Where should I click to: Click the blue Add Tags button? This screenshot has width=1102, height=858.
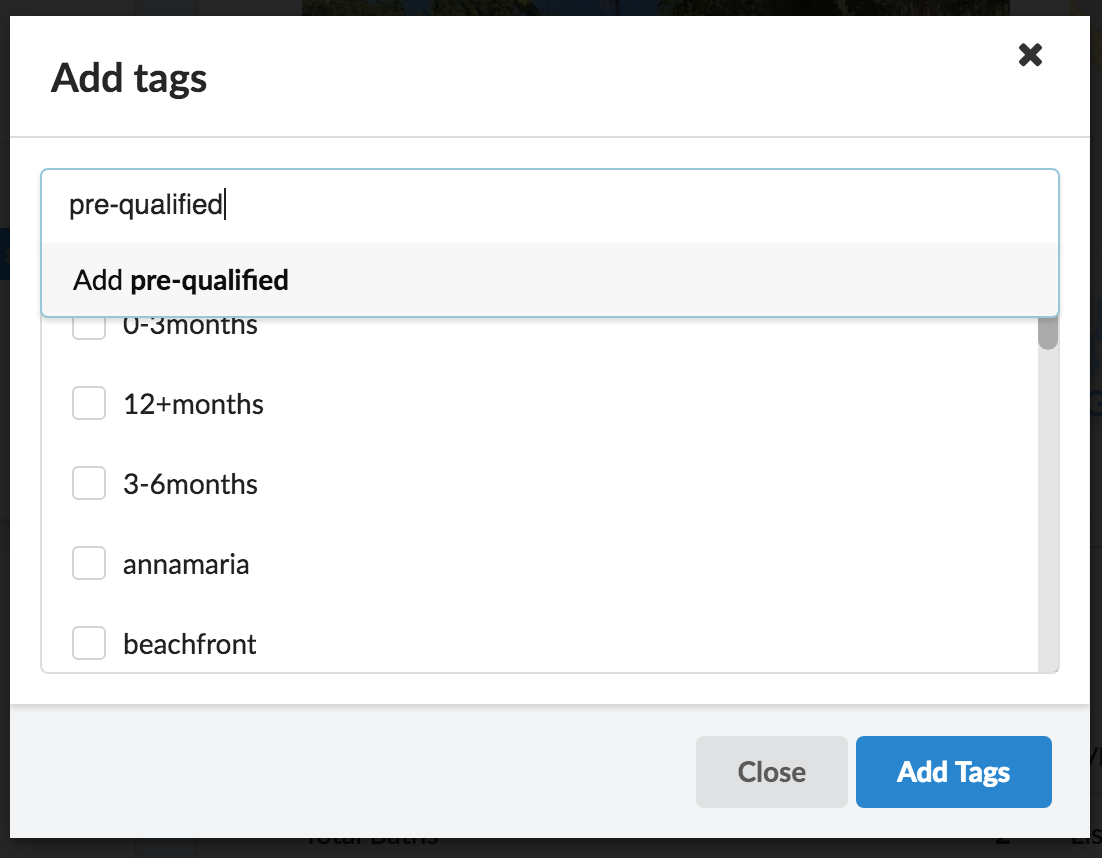point(953,772)
